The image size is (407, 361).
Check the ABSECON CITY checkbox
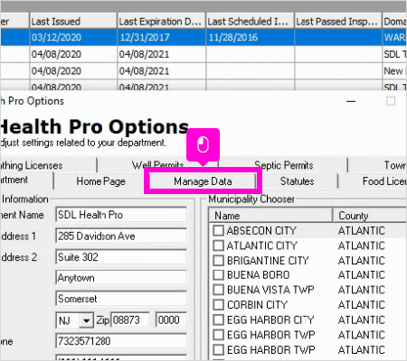(x=218, y=230)
